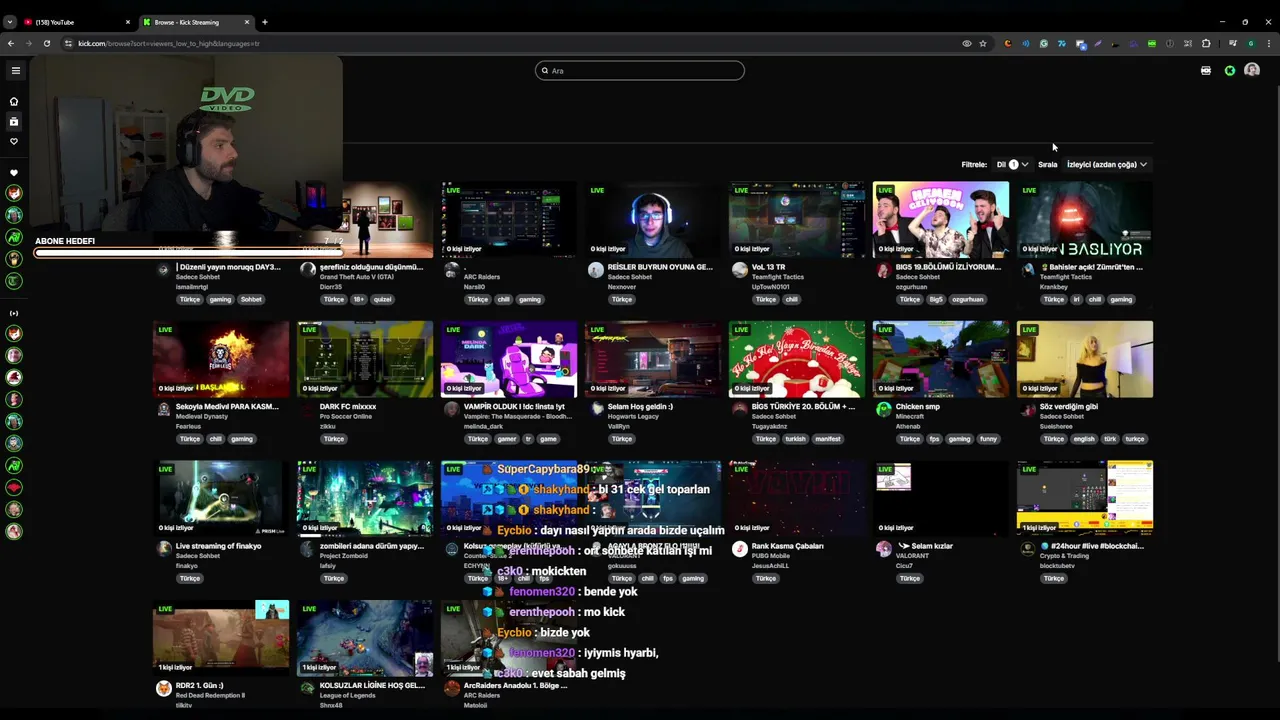Click JesusAchiLL channel avatar
This screenshot has height=720, width=1280.
[x=739, y=549]
